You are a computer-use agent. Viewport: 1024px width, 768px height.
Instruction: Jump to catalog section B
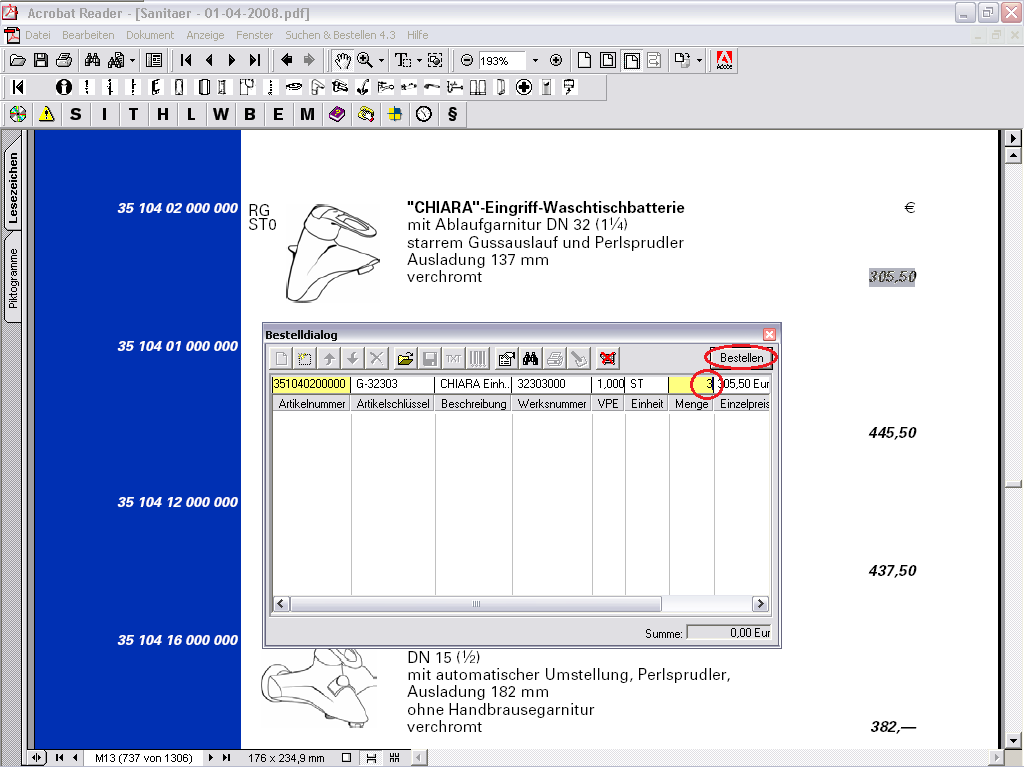point(249,114)
